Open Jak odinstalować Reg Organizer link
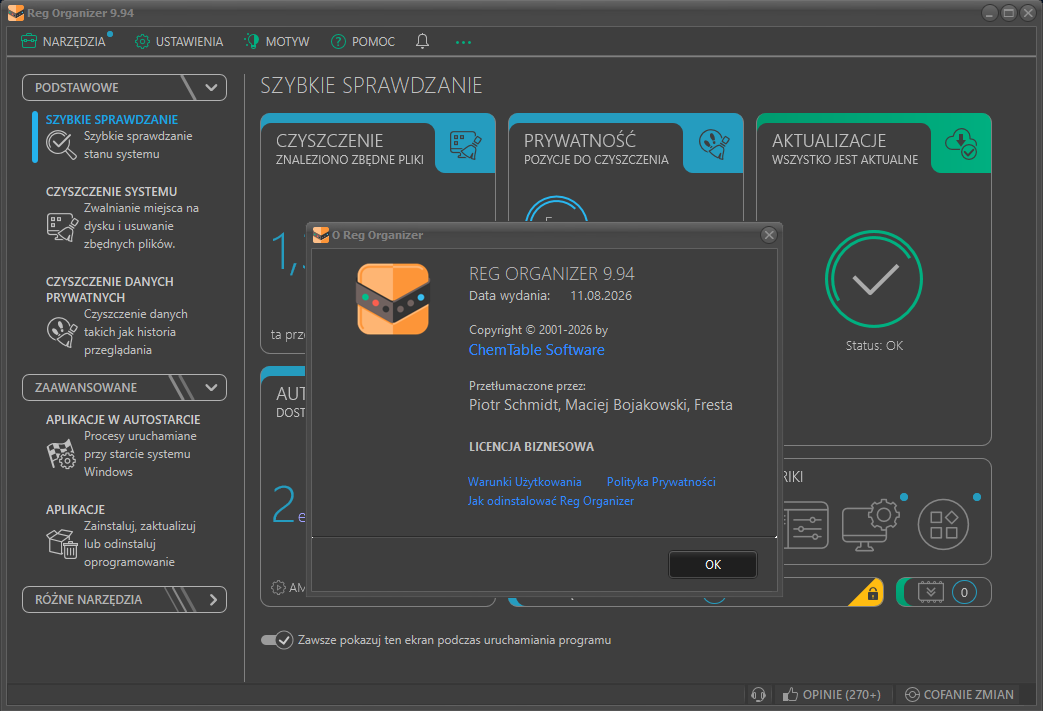This screenshot has height=711, width=1043. 551,501
